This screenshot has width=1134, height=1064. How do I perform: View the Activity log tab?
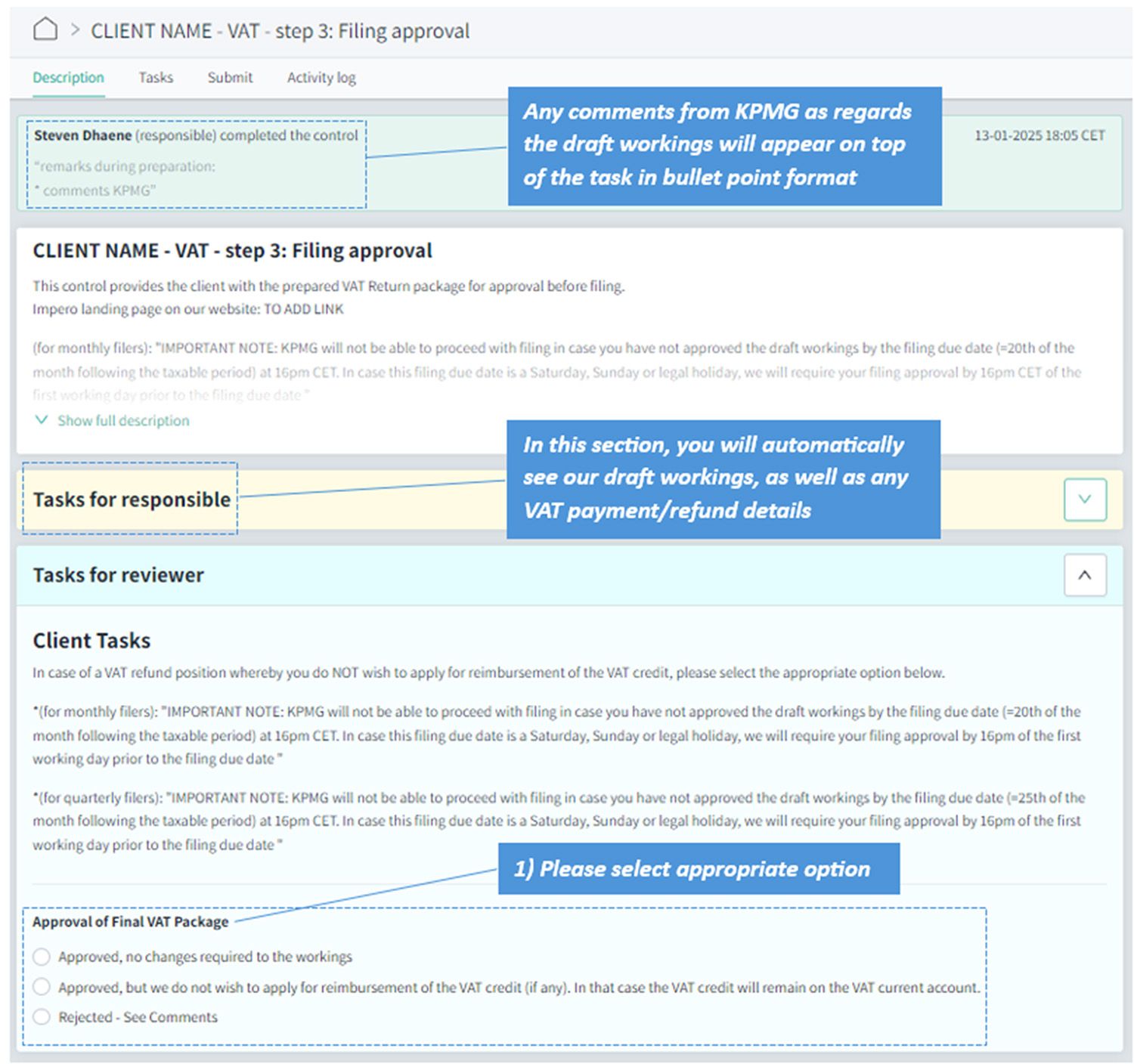coord(321,78)
